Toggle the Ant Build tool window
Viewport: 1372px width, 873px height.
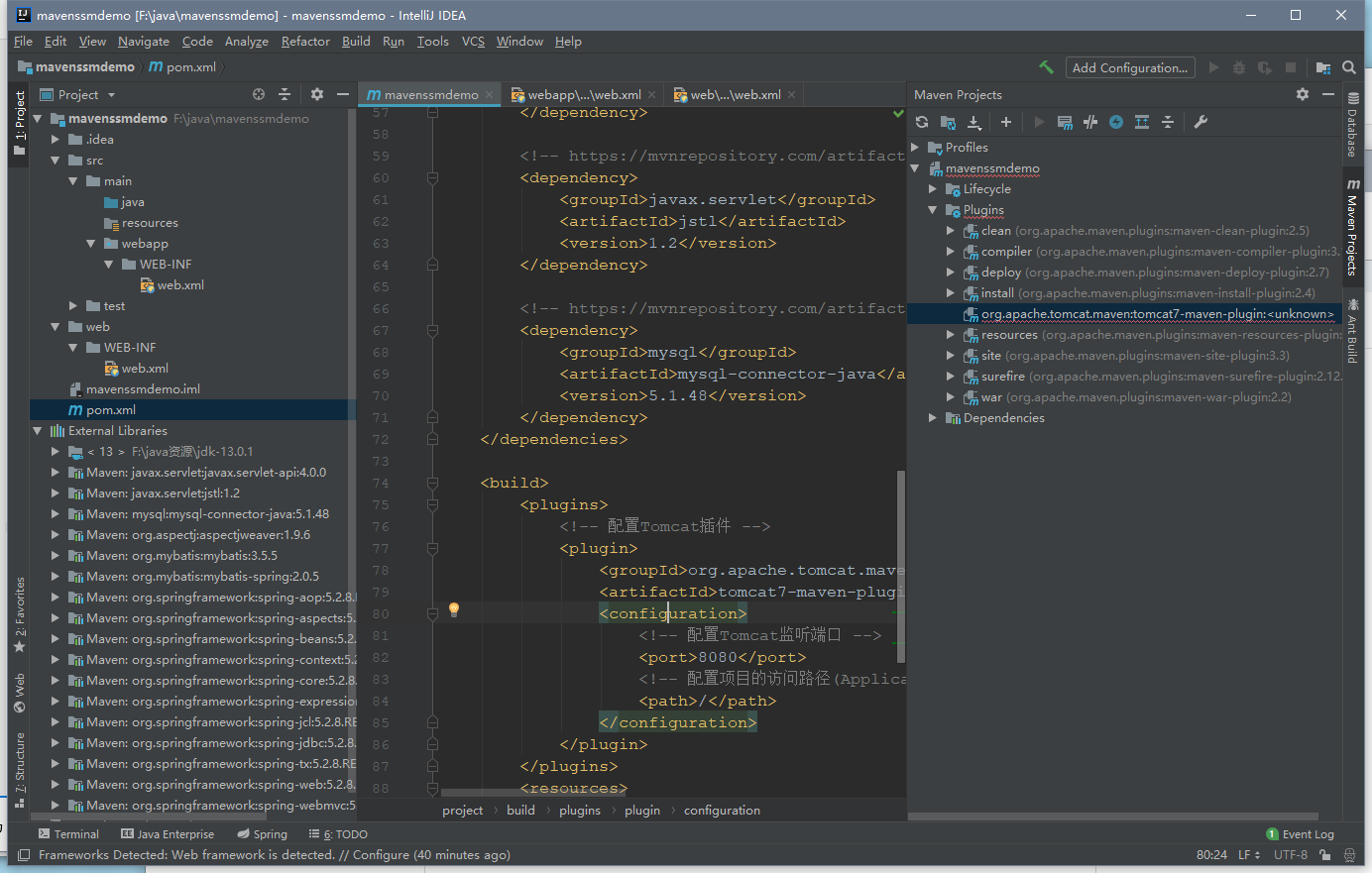pyautogui.click(x=1352, y=331)
